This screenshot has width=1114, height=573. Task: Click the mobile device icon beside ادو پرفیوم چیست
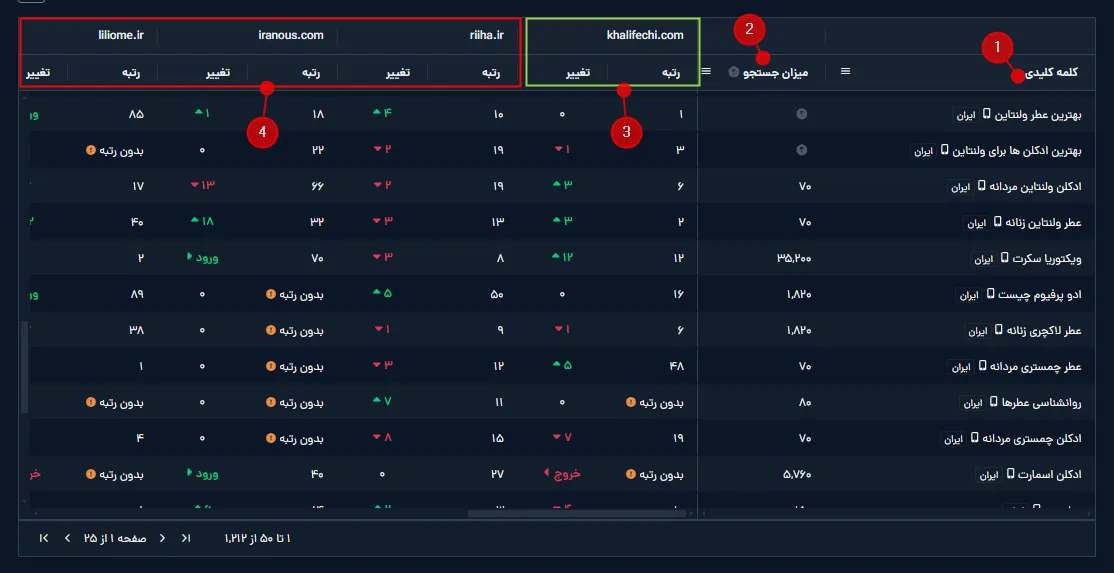[x=991, y=294]
